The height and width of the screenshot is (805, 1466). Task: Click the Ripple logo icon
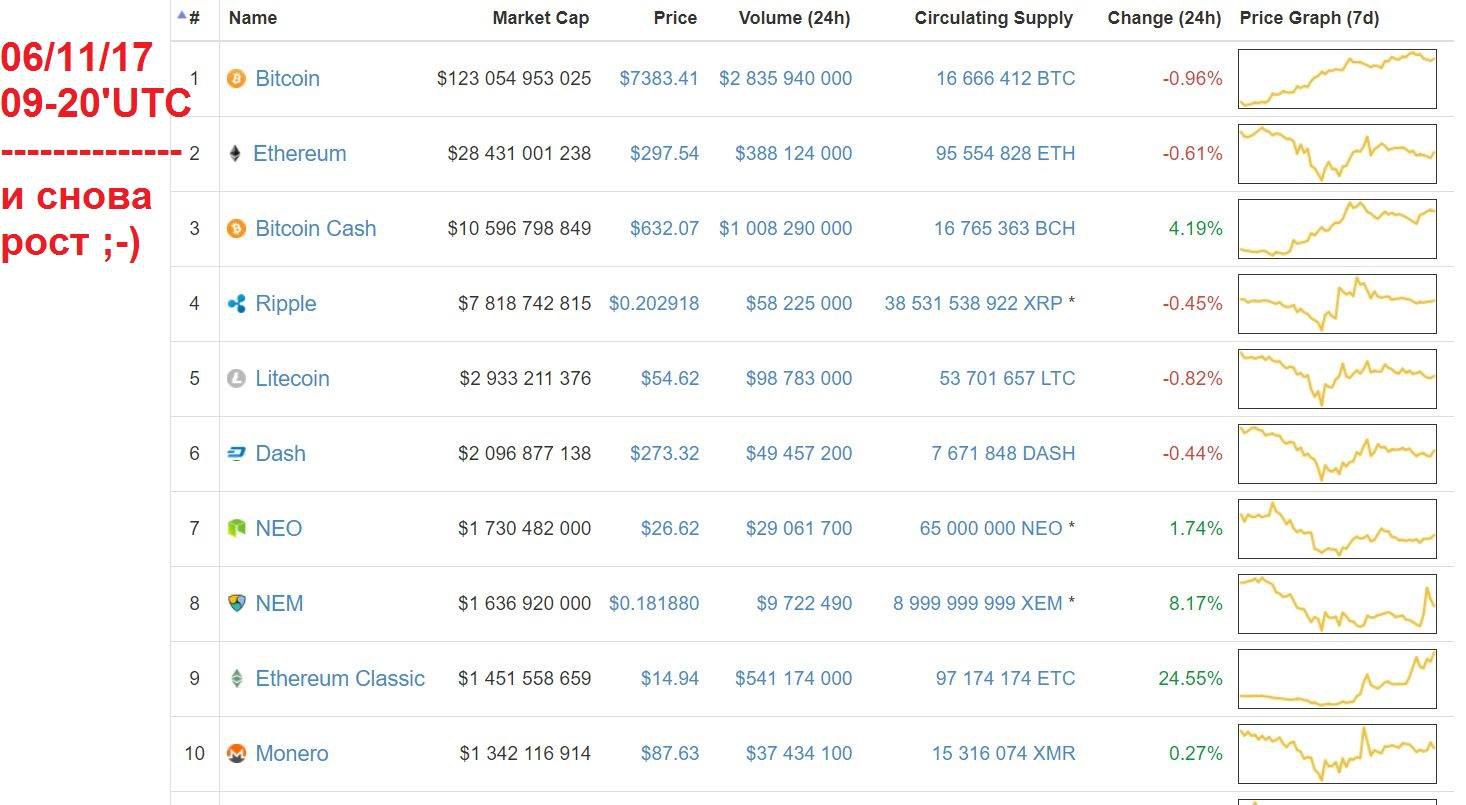coord(236,303)
